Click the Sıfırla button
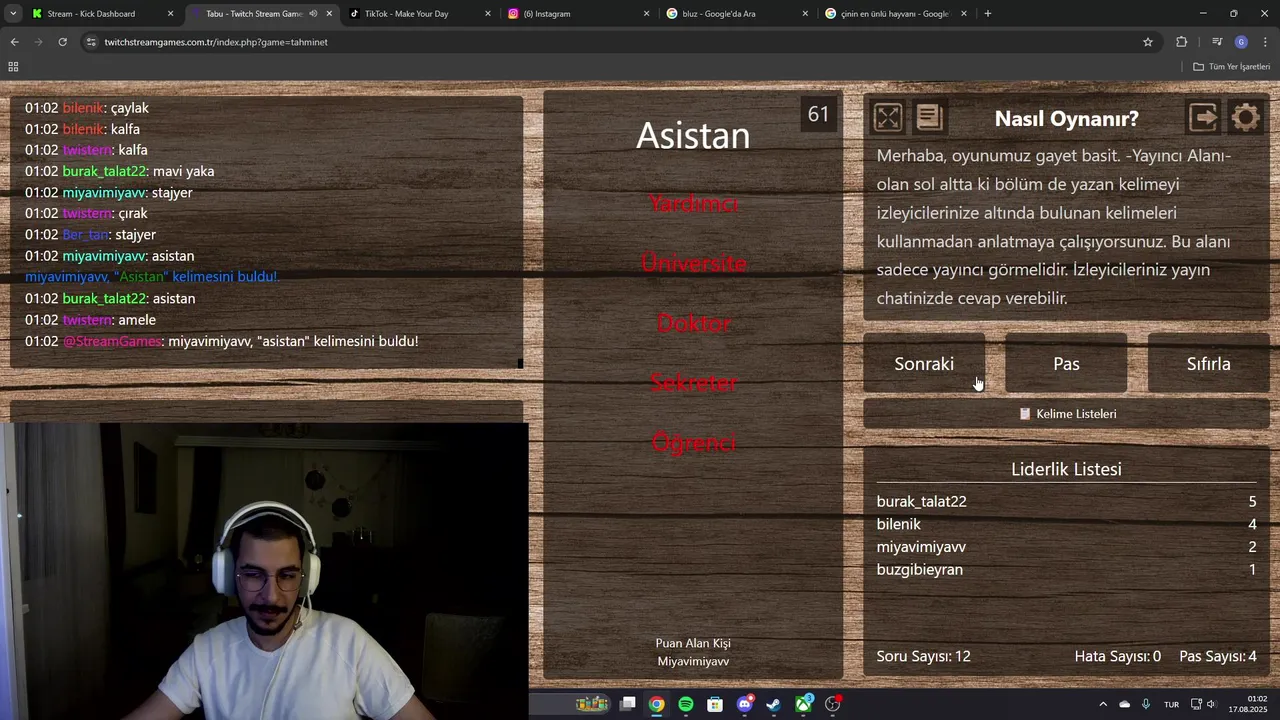1280x720 pixels. tap(1208, 364)
